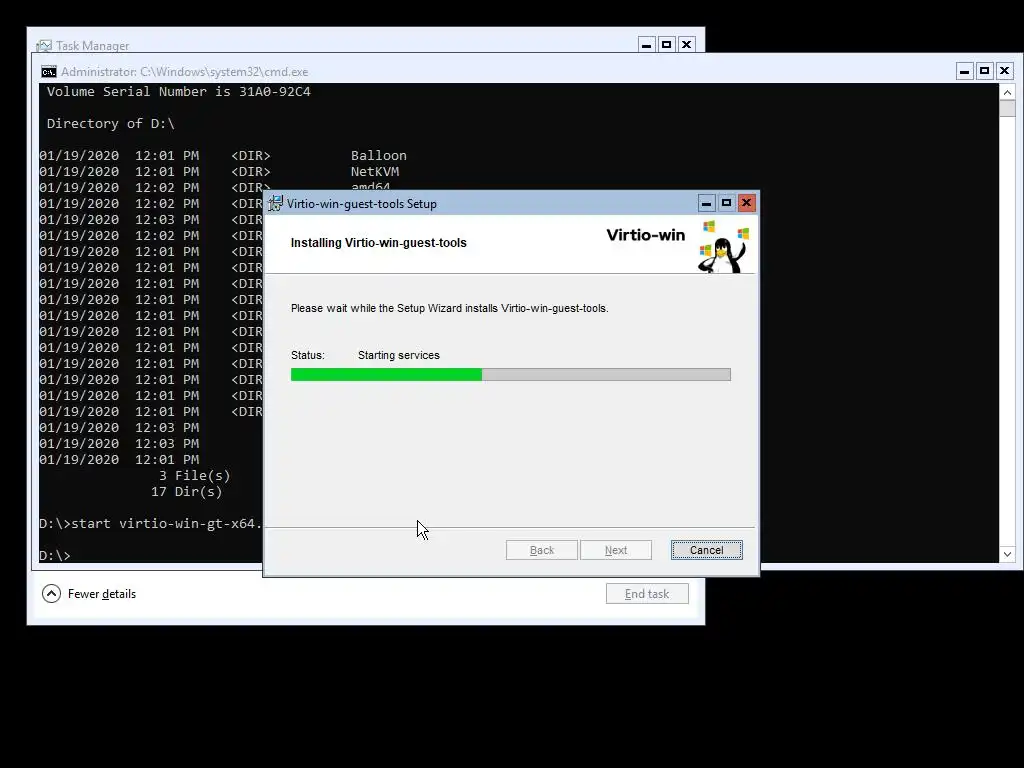Click the Task Manager title bar icon

[x=44, y=46]
